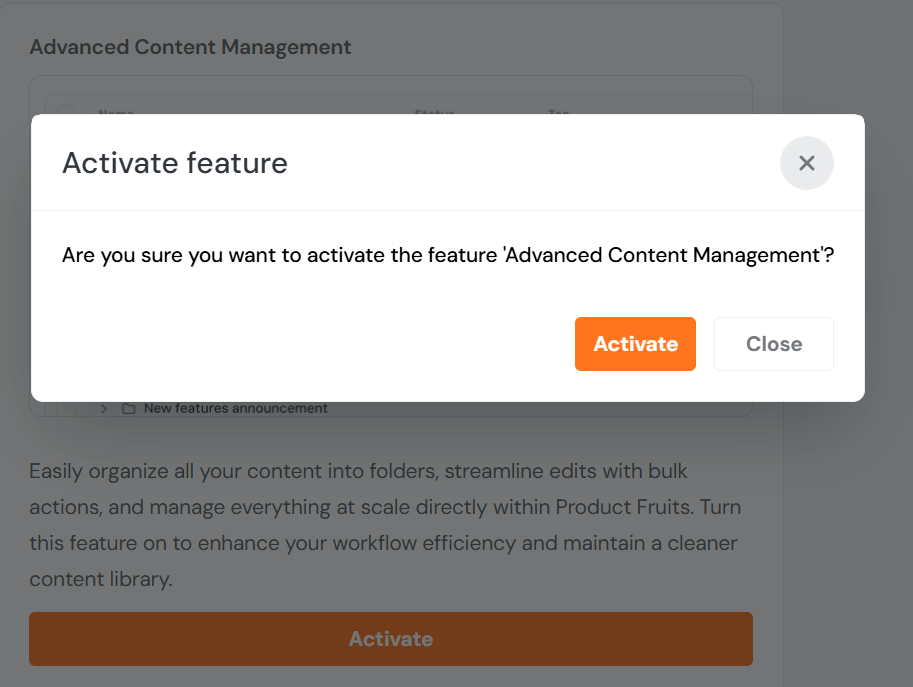The height and width of the screenshot is (687, 913).
Task: Dismiss the dialog with the X icon
Action: pos(806,163)
